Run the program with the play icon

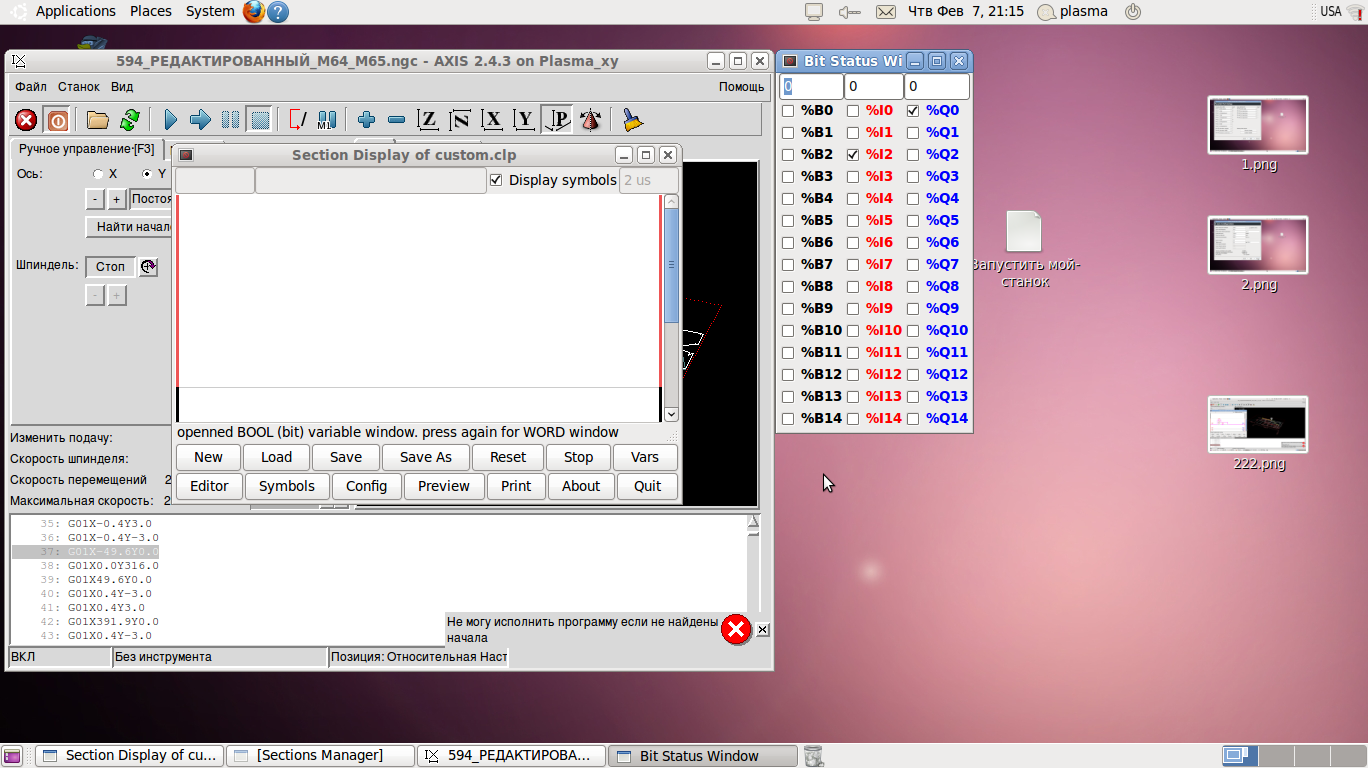(170, 120)
